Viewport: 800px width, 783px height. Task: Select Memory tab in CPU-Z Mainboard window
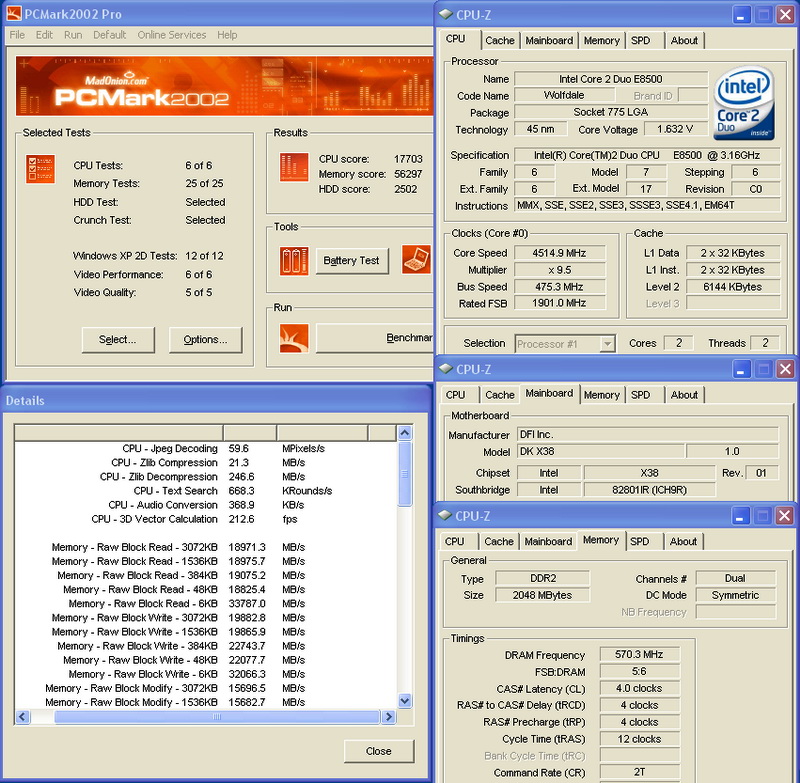pyautogui.click(x=602, y=395)
